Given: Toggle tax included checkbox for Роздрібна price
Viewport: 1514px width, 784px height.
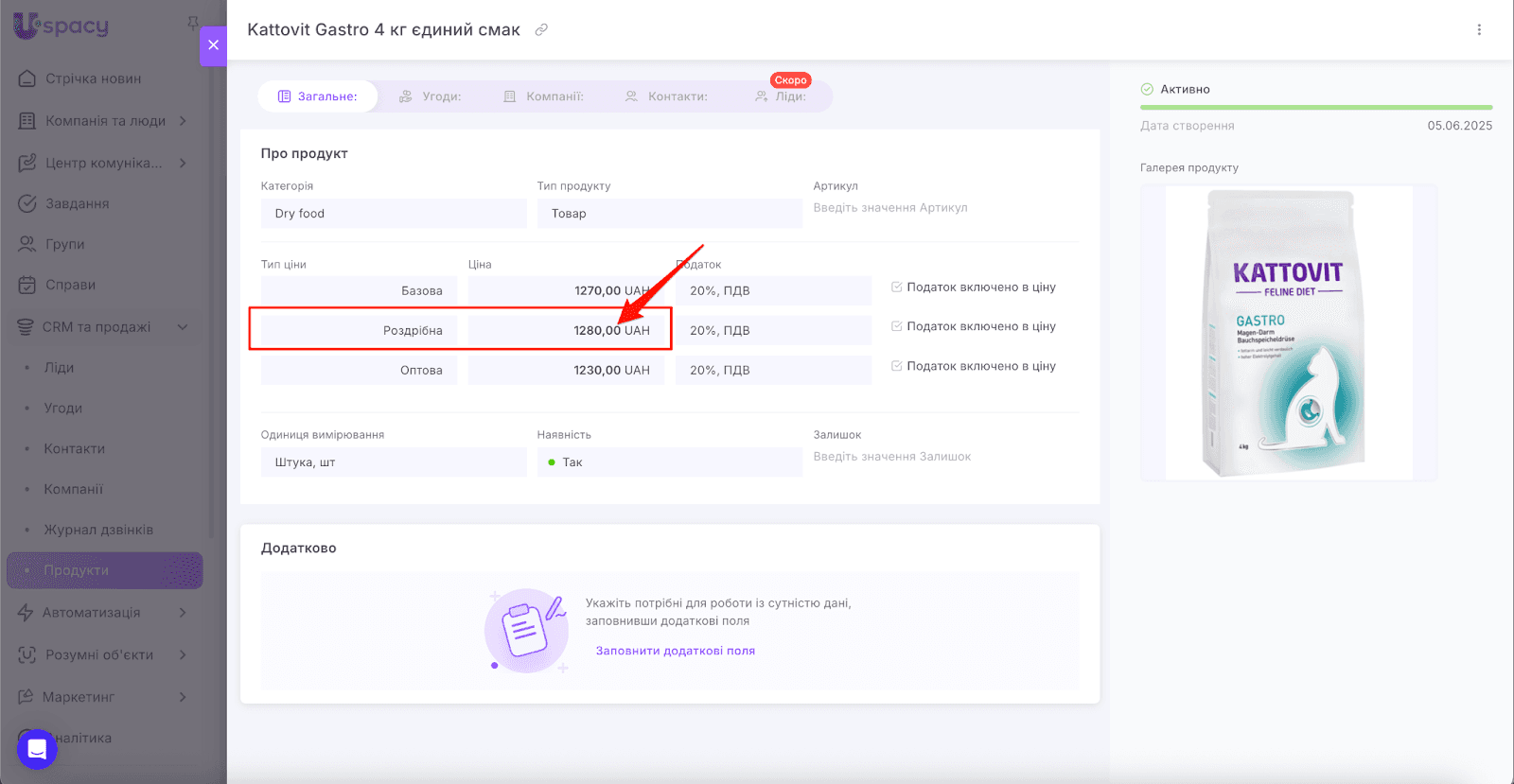Looking at the screenshot, I should pos(896,326).
